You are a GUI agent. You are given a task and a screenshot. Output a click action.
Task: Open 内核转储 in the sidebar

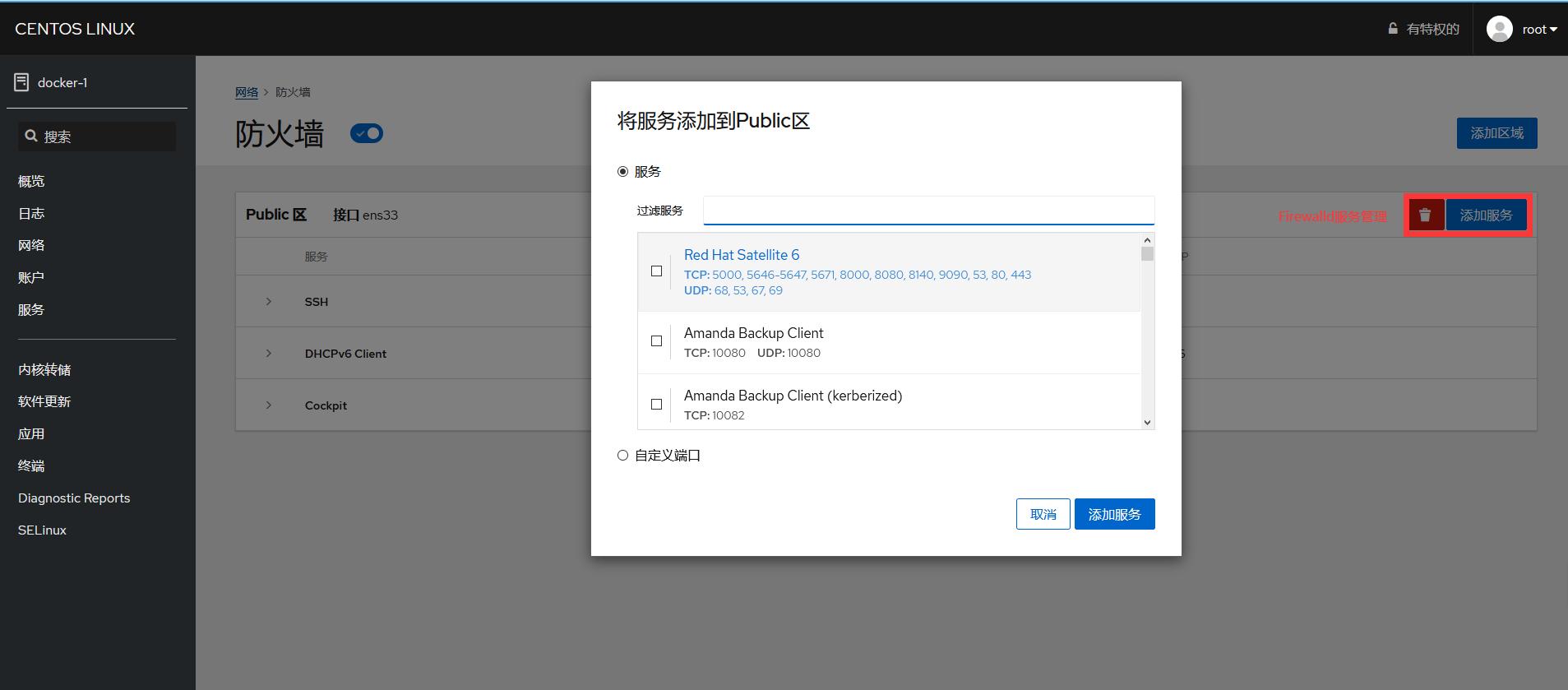coord(44,370)
